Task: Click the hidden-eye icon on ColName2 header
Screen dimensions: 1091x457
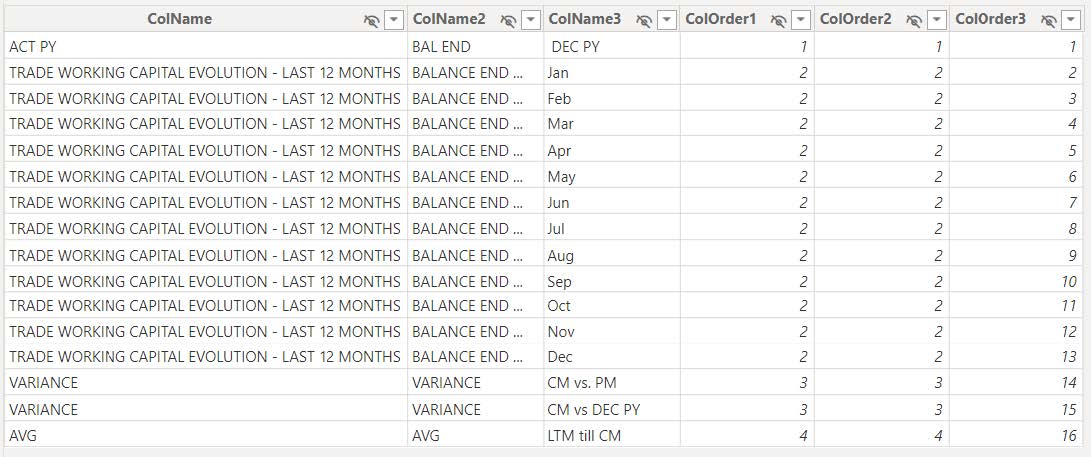Action: pyautogui.click(x=508, y=19)
